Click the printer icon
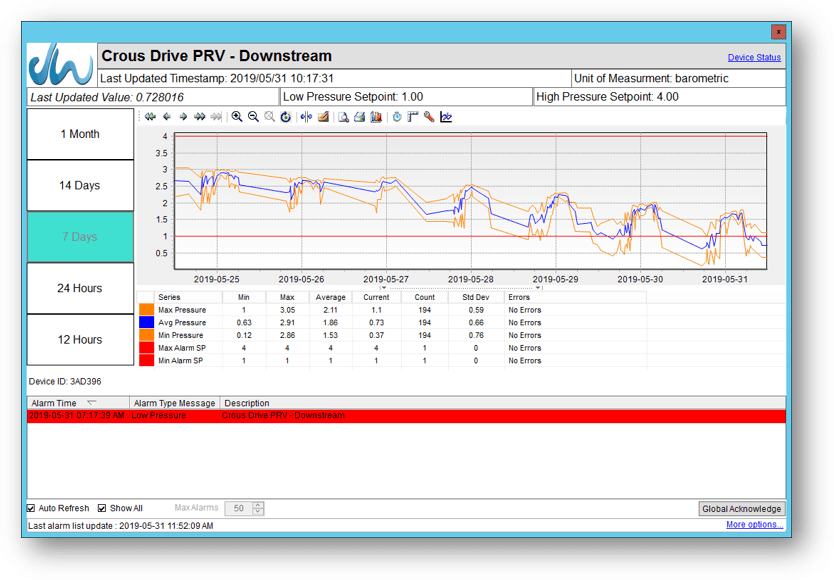The height and width of the screenshot is (580, 834). 360,117
